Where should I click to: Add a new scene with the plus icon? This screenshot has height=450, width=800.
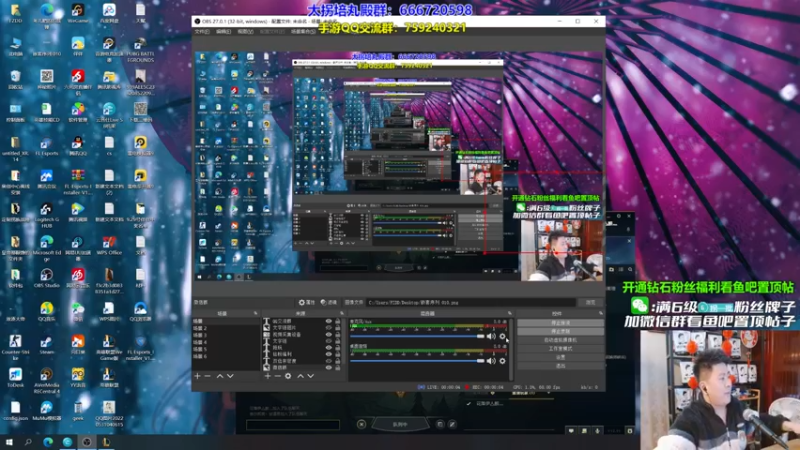click(x=197, y=376)
